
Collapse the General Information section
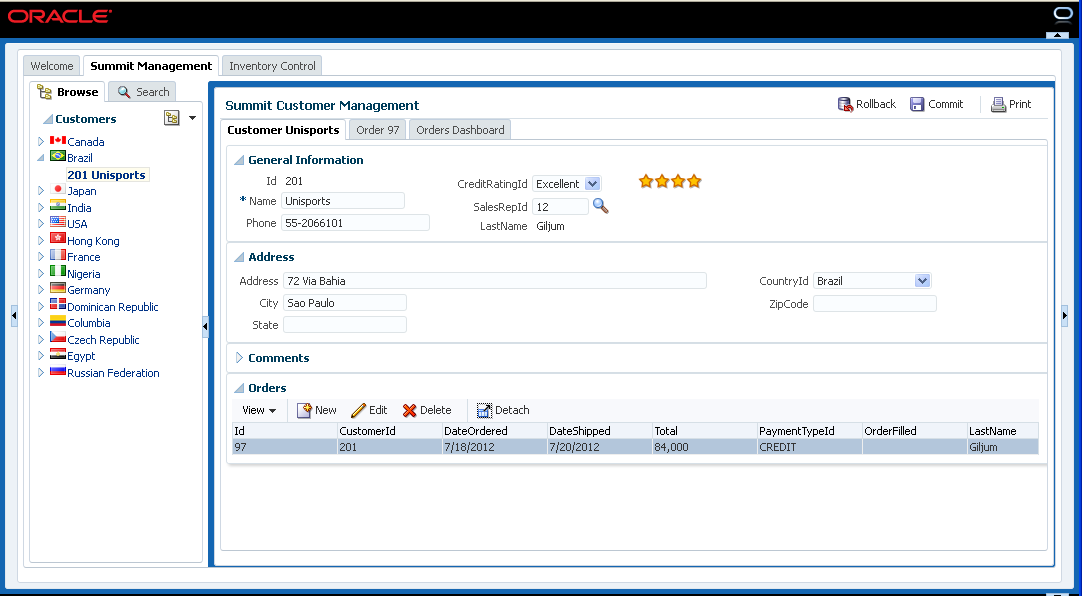click(x=239, y=160)
